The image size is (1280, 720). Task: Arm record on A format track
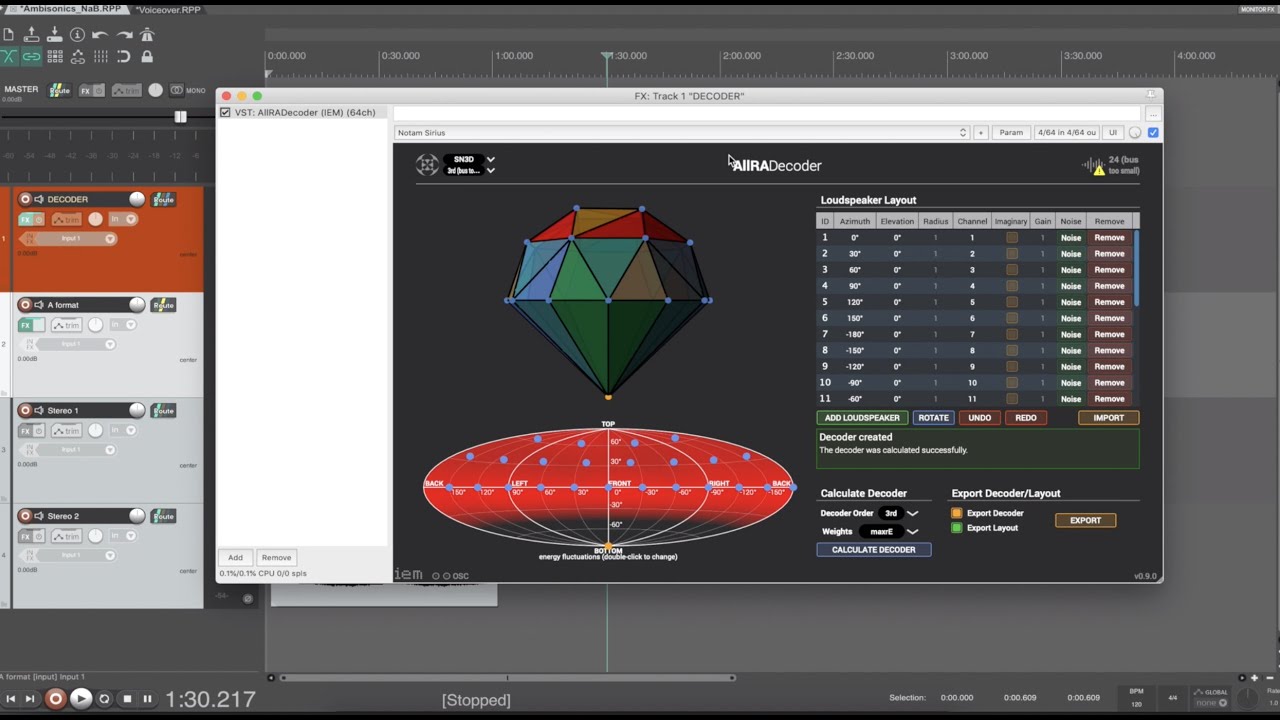point(26,305)
